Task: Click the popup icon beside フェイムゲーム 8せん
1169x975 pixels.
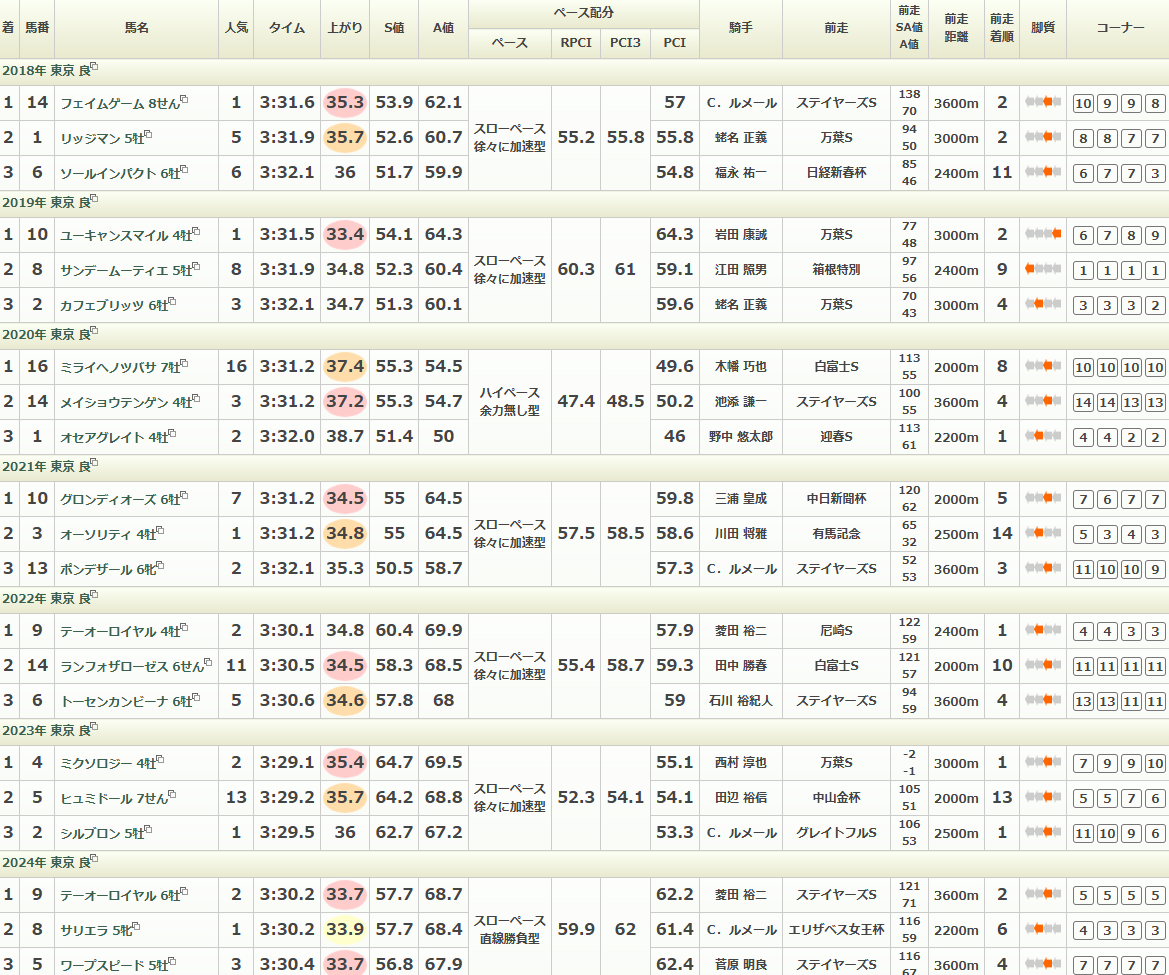Action: [x=184, y=100]
